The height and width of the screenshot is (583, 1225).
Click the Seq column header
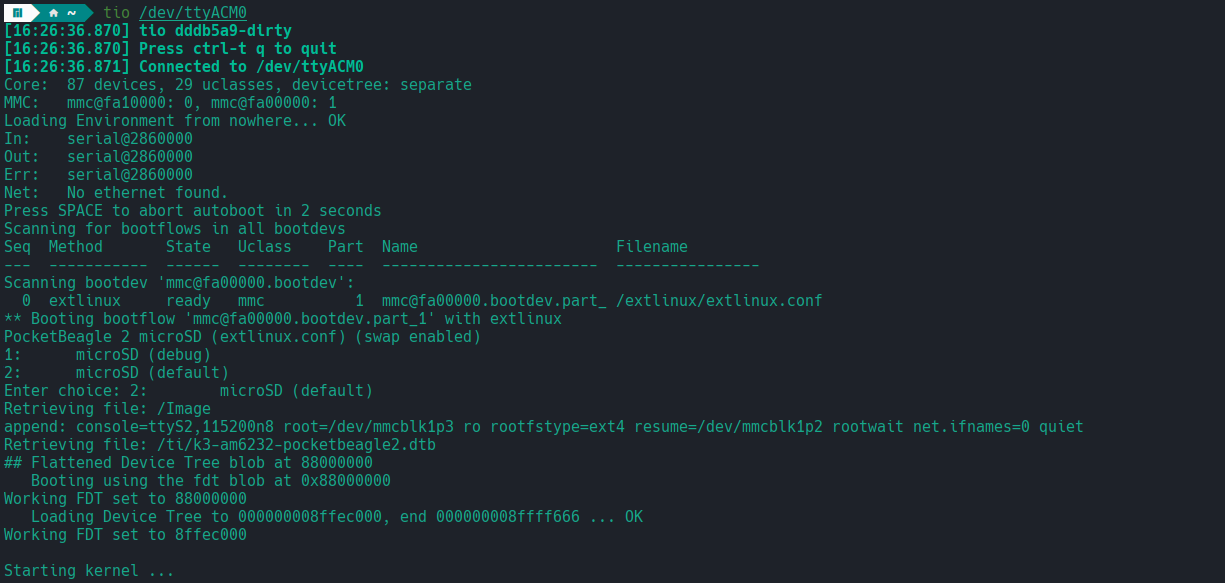point(16,246)
